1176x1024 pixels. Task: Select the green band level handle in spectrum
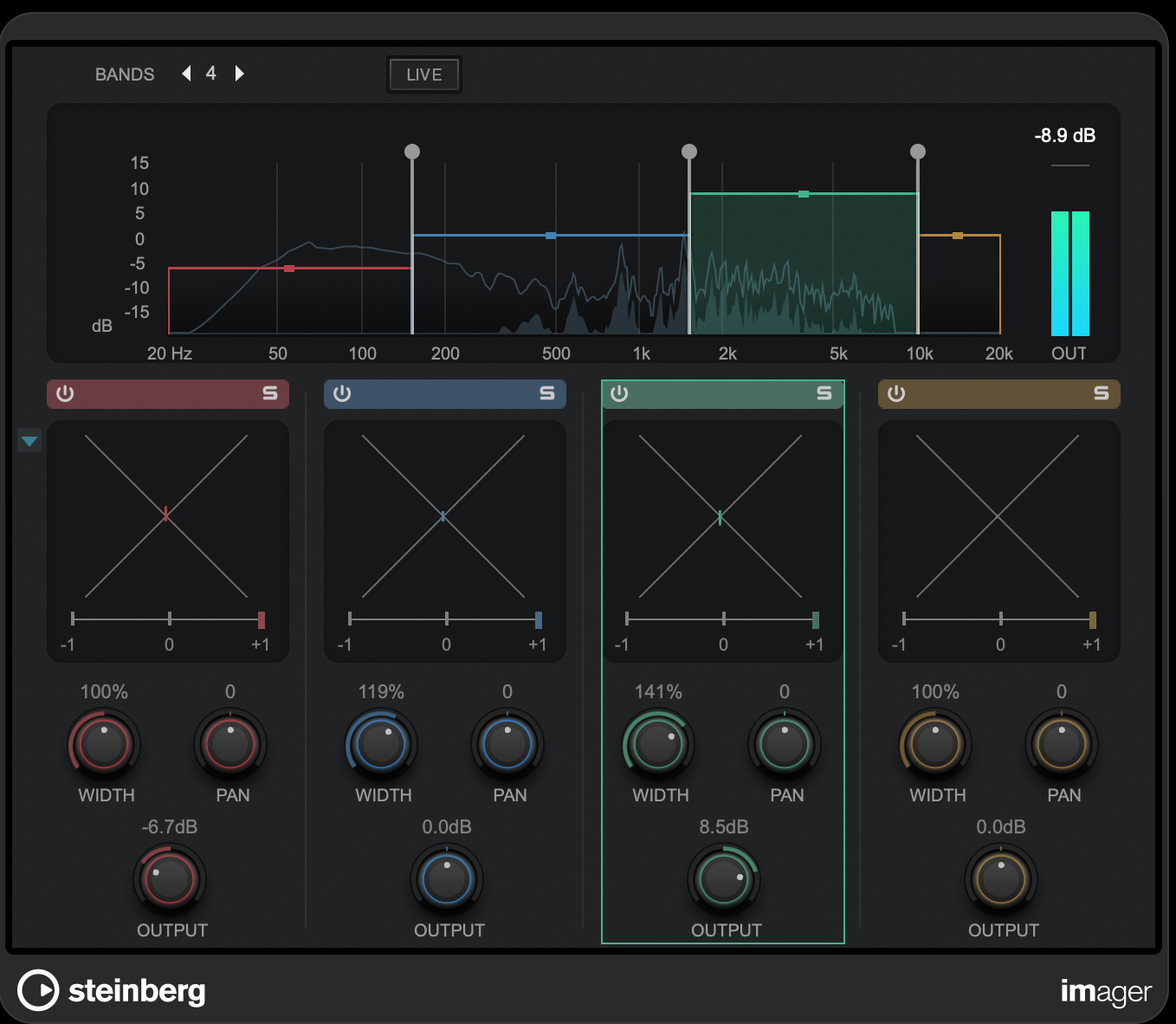point(804,194)
